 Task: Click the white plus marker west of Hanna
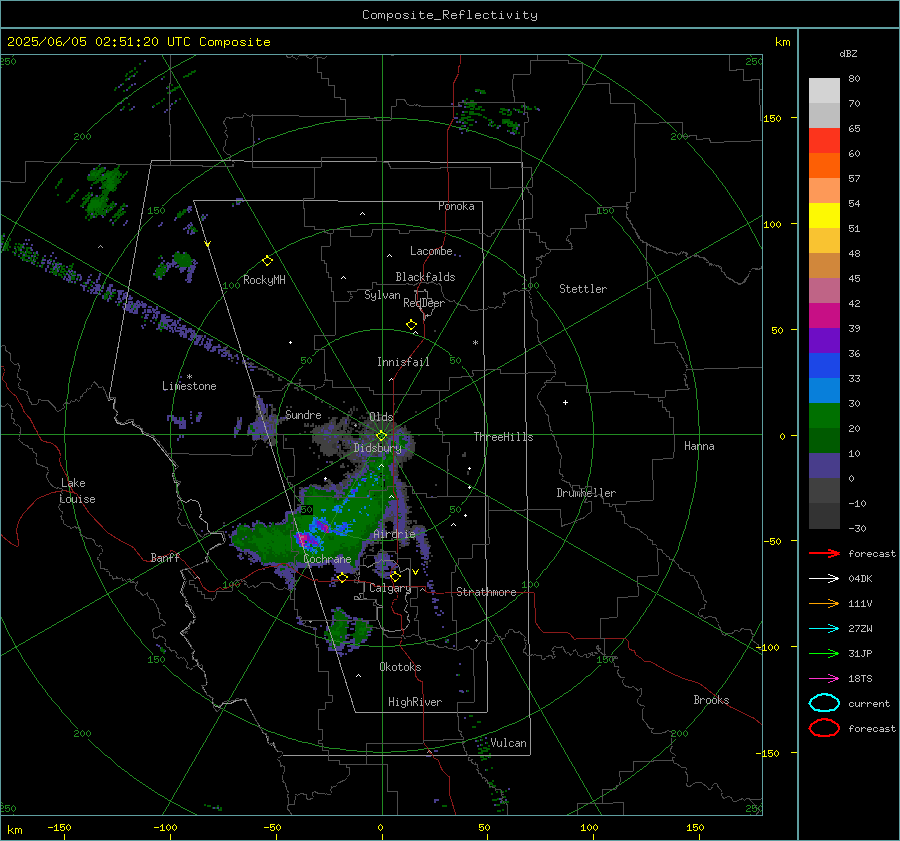[565, 402]
